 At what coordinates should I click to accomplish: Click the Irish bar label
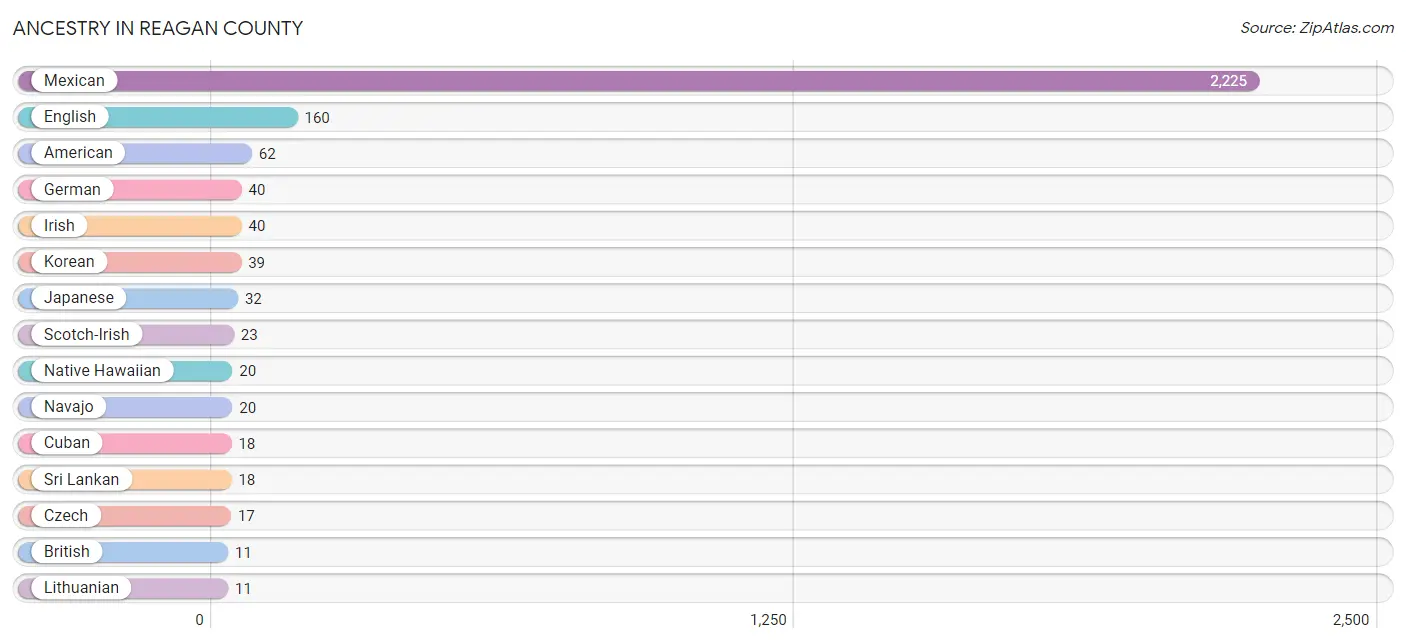click(x=59, y=226)
